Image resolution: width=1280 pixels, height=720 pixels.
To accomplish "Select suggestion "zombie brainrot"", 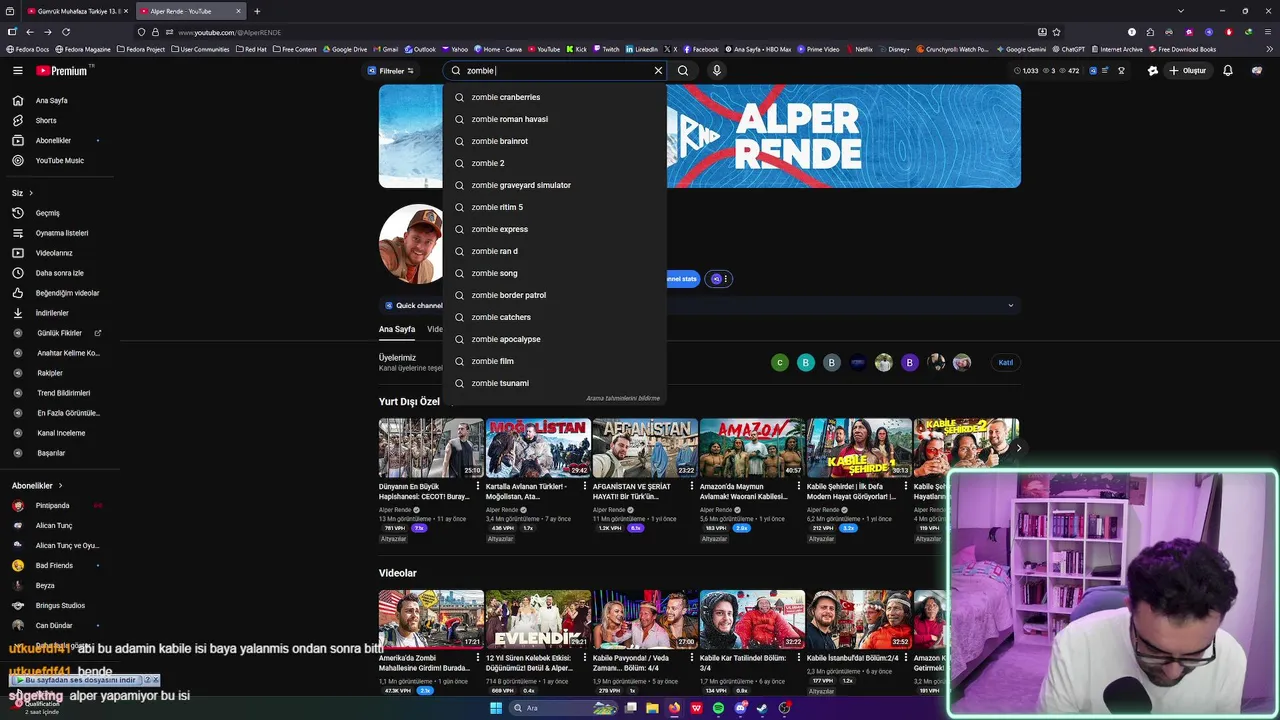I will coord(555,141).
